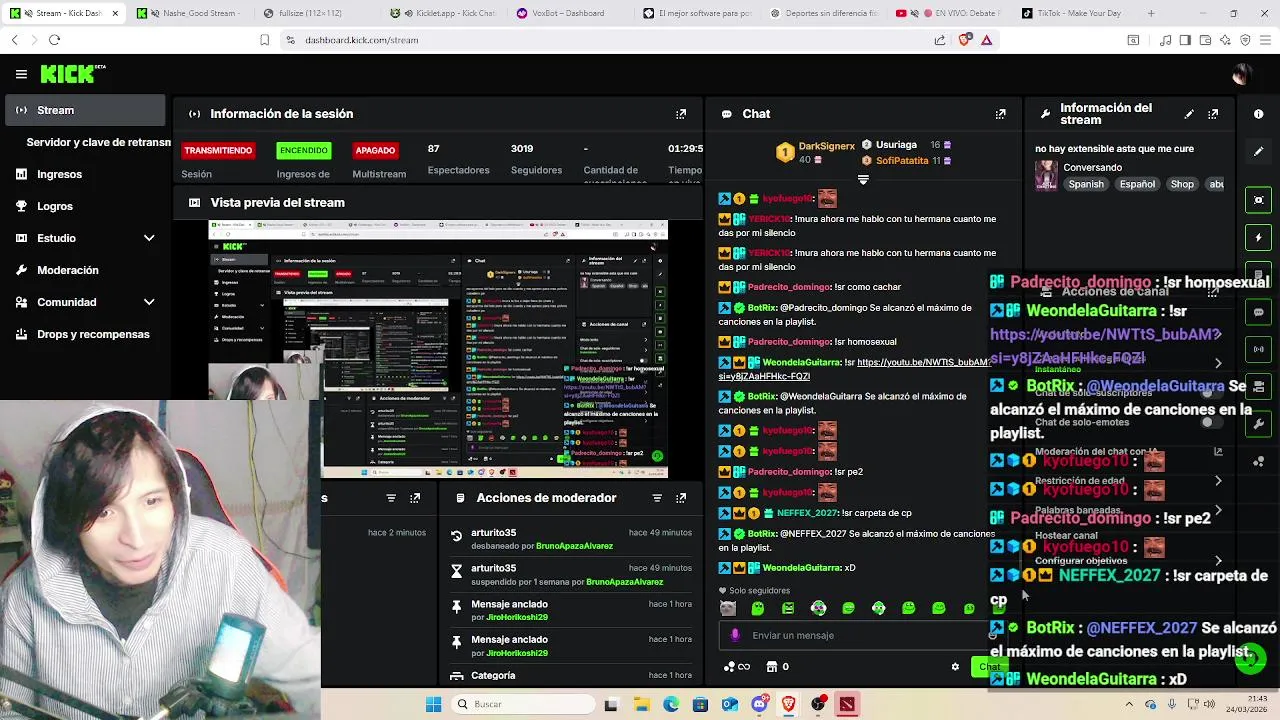This screenshot has width=1280, height=720.
Task: Open the Configurar objetivos chevron
Action: click(x=1218, y=561)
